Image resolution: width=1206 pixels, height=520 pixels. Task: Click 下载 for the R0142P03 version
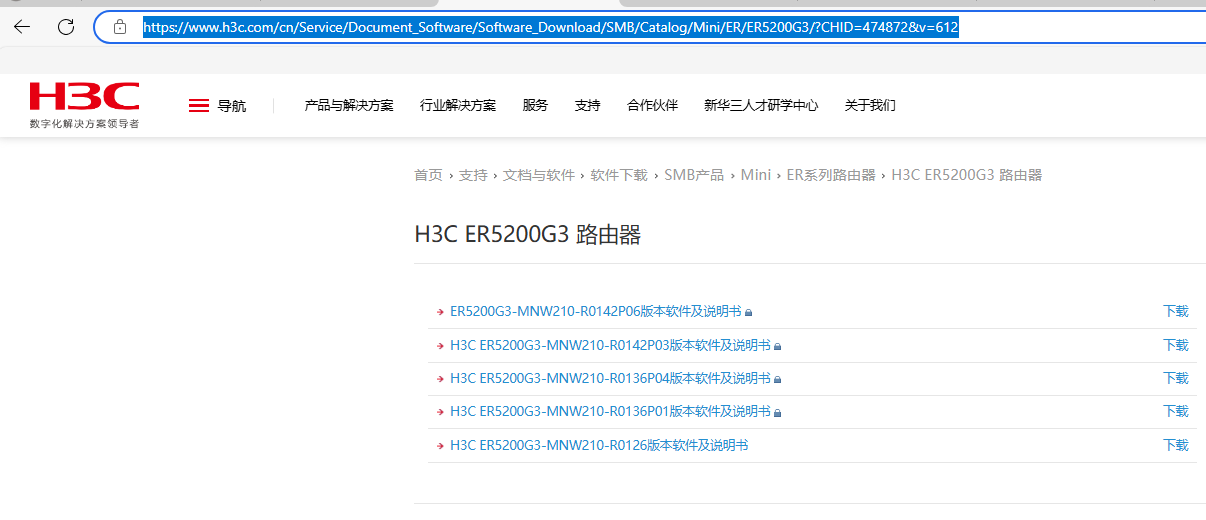coord(1176,346)
